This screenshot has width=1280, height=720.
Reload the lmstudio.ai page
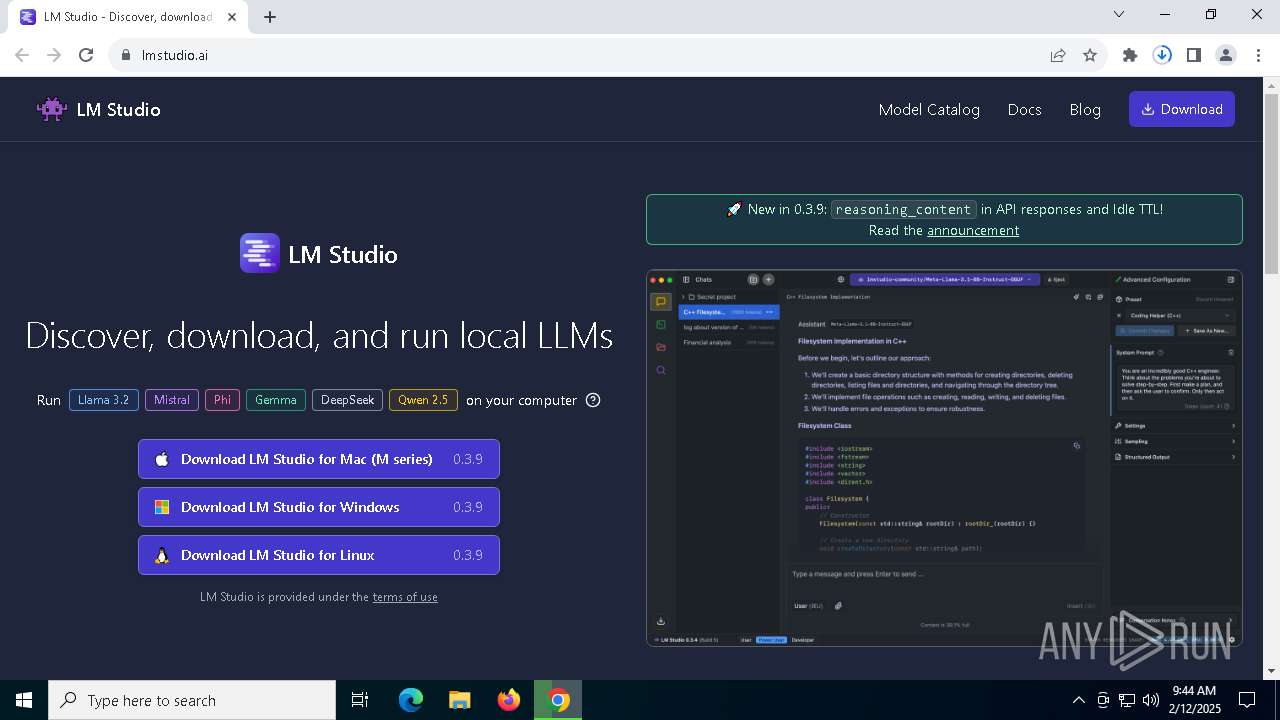pos(86,55)
